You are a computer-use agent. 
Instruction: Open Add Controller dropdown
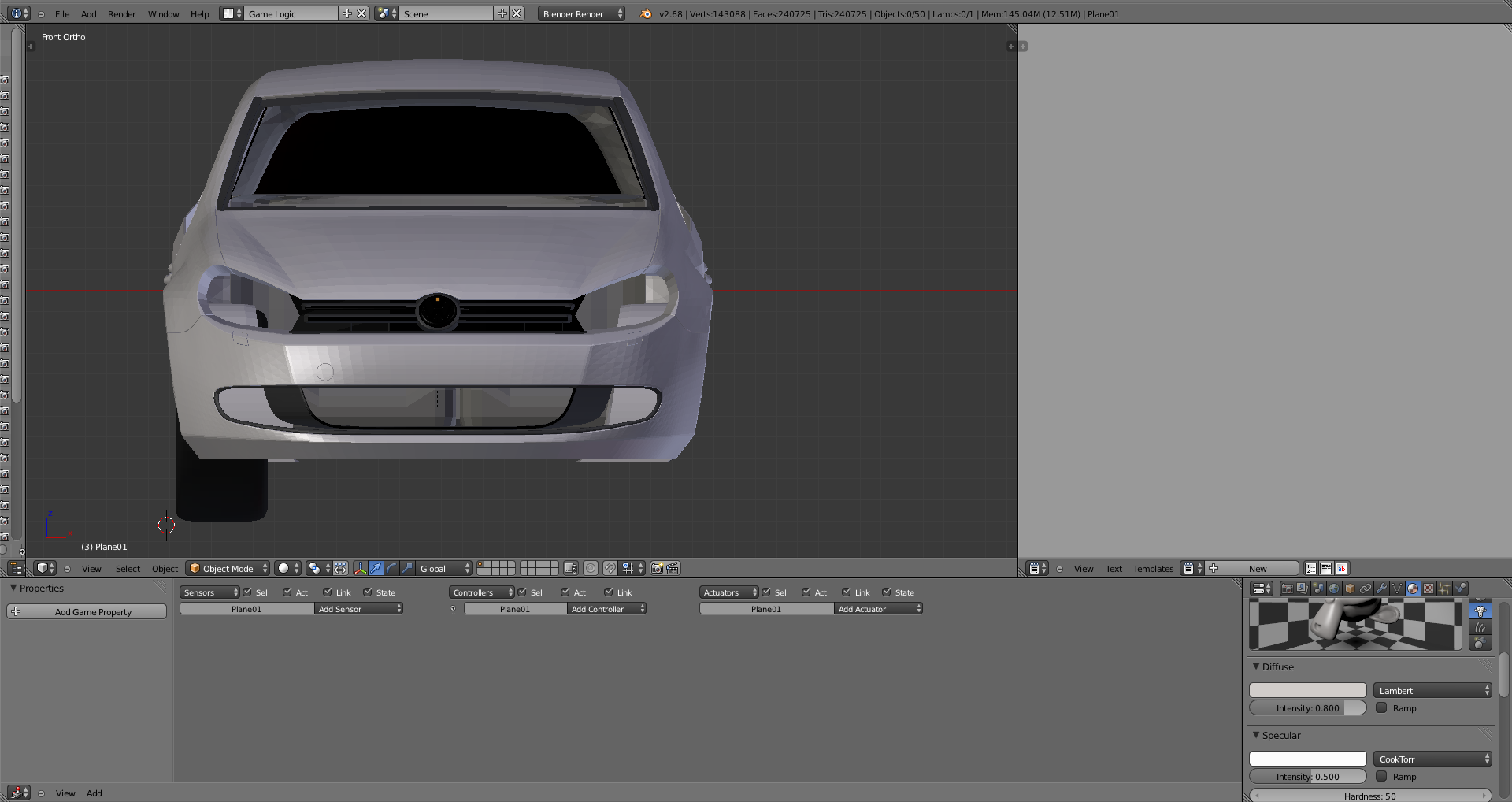[607, 609]
